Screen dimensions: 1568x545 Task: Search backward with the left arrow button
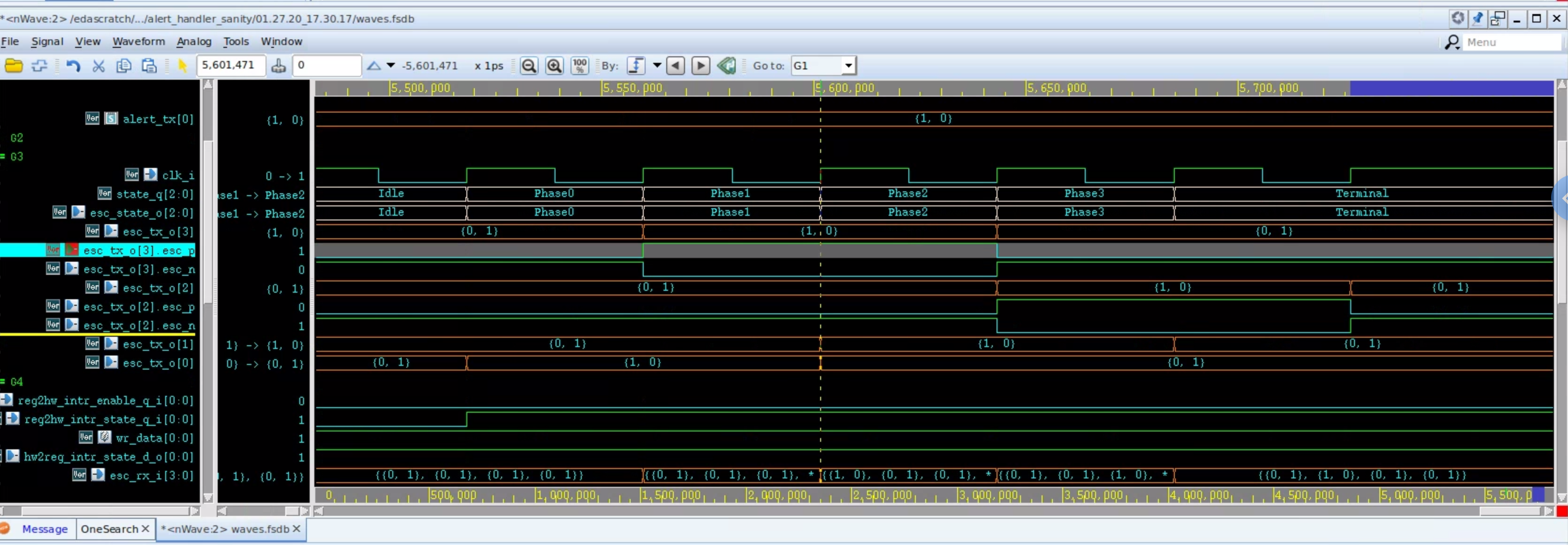(675, 65)
